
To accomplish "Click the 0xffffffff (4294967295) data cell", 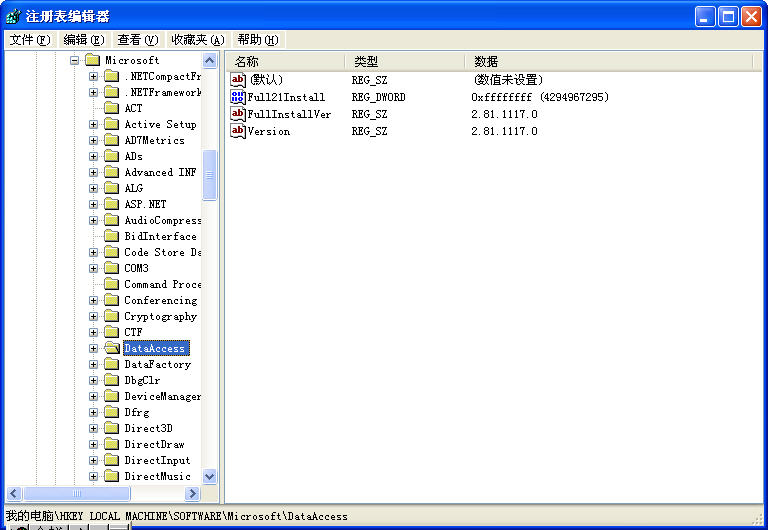I will pyautogui.click(x=540, y=97).
